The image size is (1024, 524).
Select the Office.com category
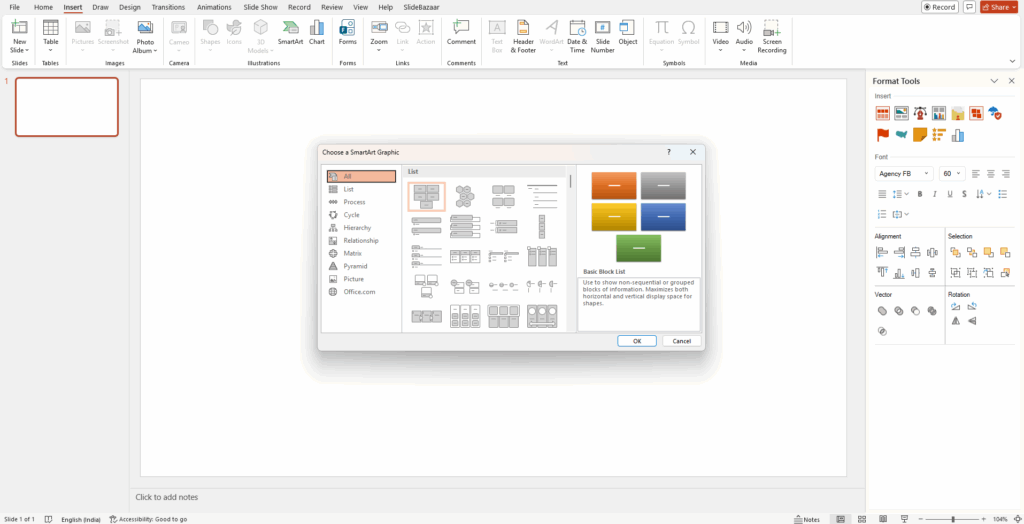[x=361, y=291]
